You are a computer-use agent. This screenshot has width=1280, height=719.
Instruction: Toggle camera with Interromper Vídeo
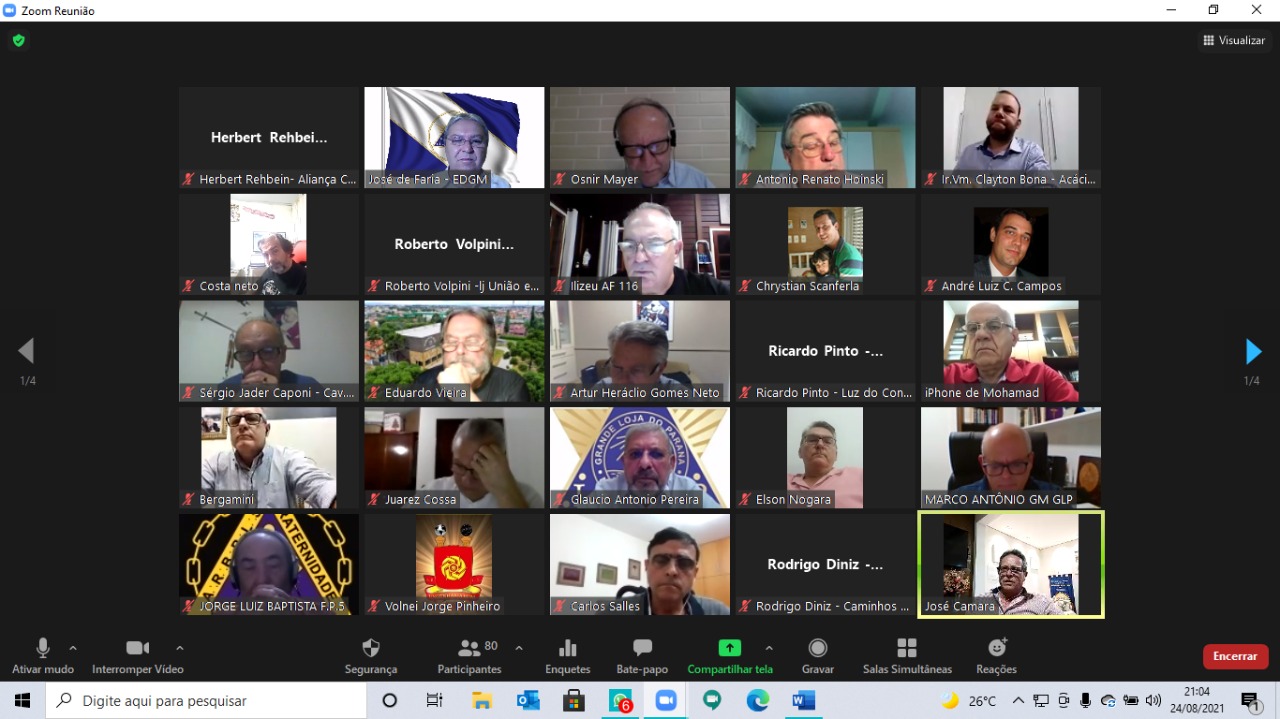(137, 649)
